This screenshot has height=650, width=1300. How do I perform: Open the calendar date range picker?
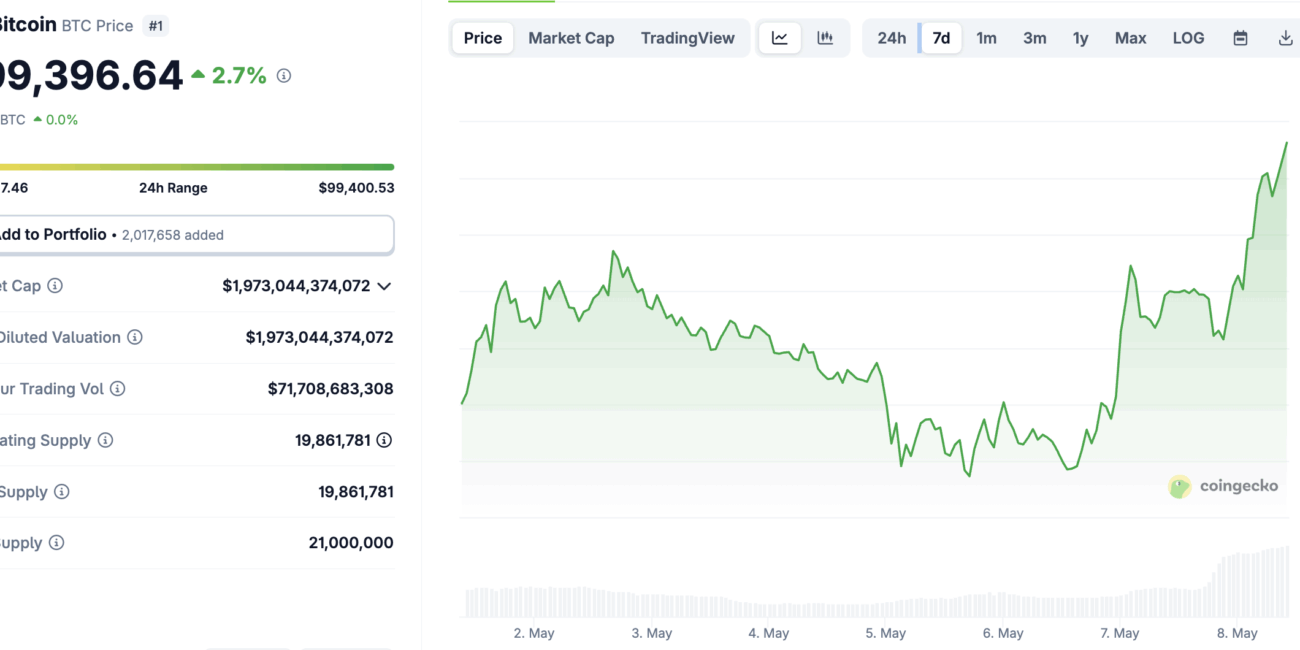tap(1240, 38)
